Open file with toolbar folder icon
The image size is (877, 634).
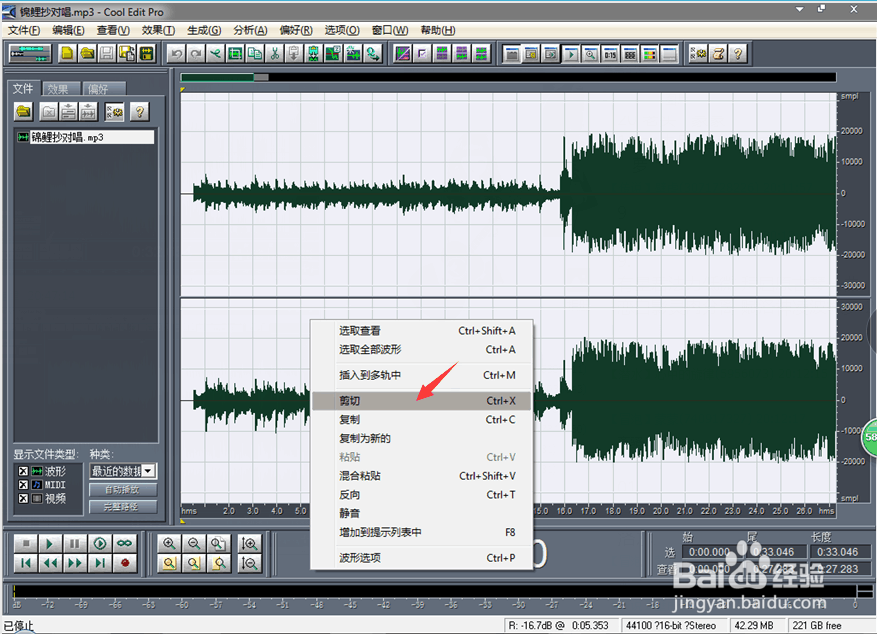(87, 54)
